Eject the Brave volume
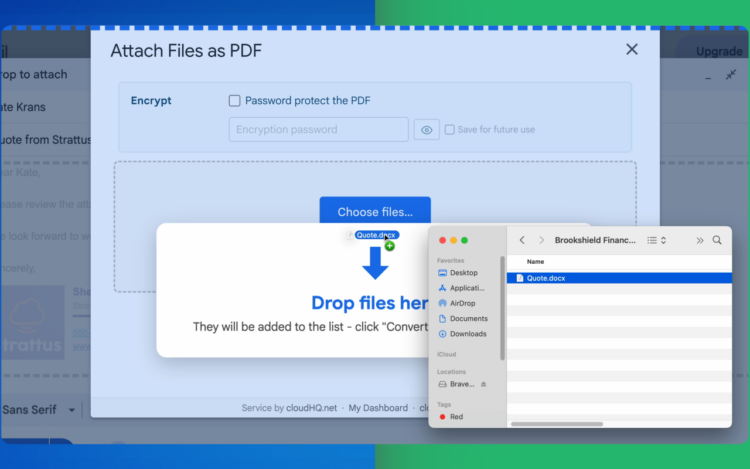 484,384
